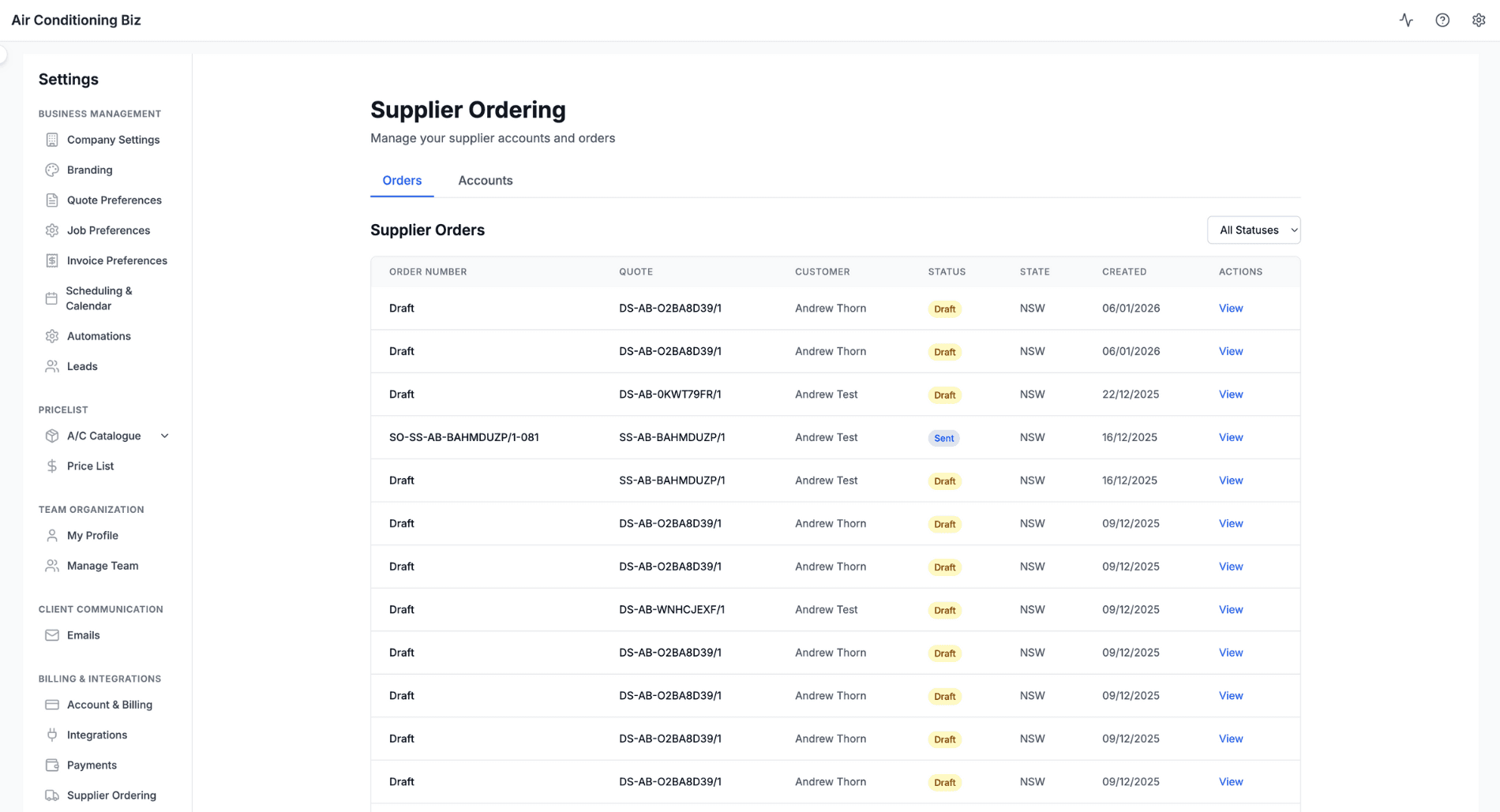Select the My Profile entry
1500x812 pixels.
[x=92, y=535]
